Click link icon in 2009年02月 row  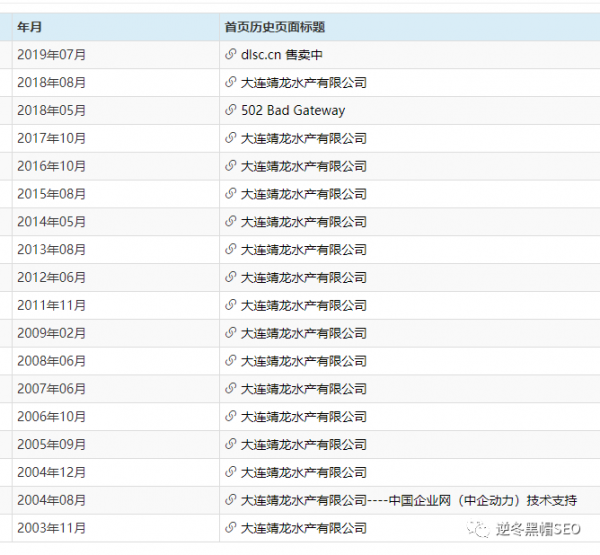tap(230, 333)
